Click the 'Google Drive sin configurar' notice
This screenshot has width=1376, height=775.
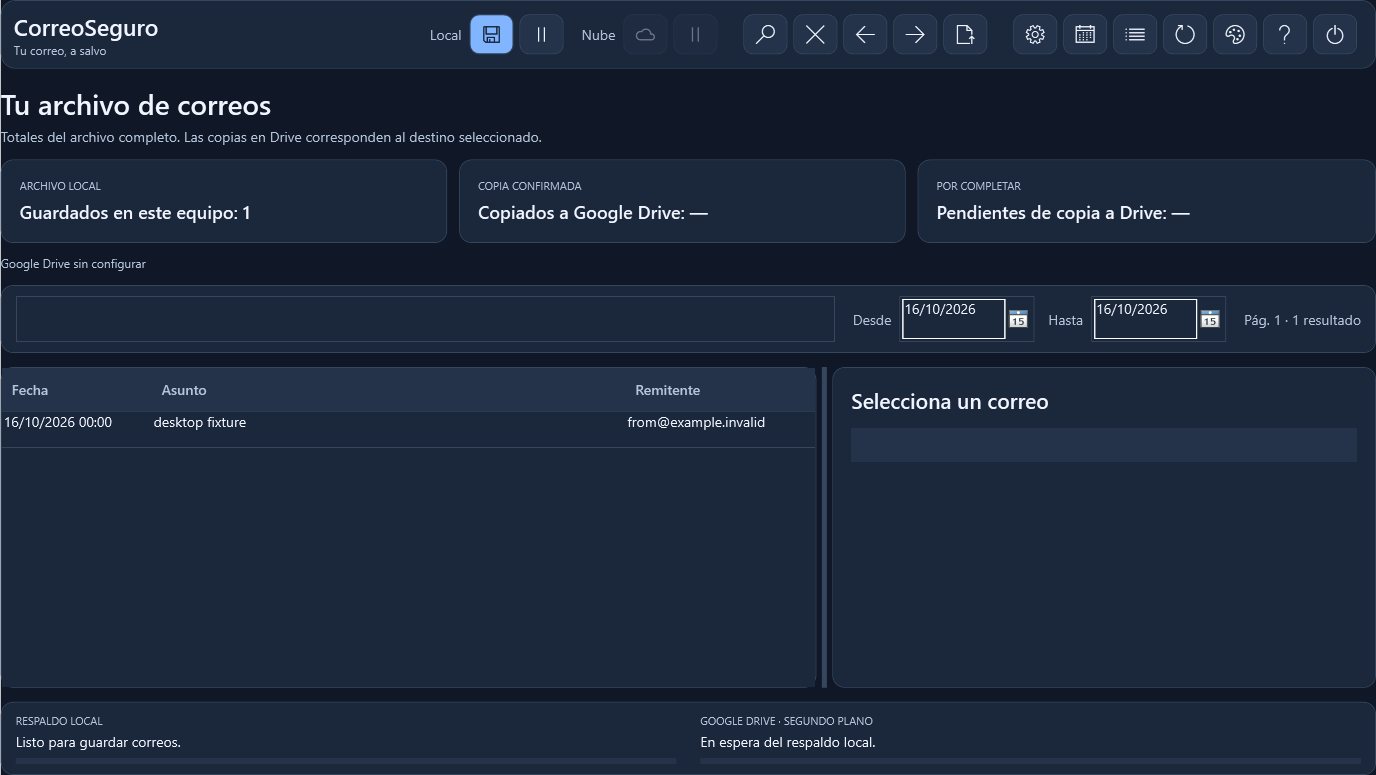tap(73, 264)
